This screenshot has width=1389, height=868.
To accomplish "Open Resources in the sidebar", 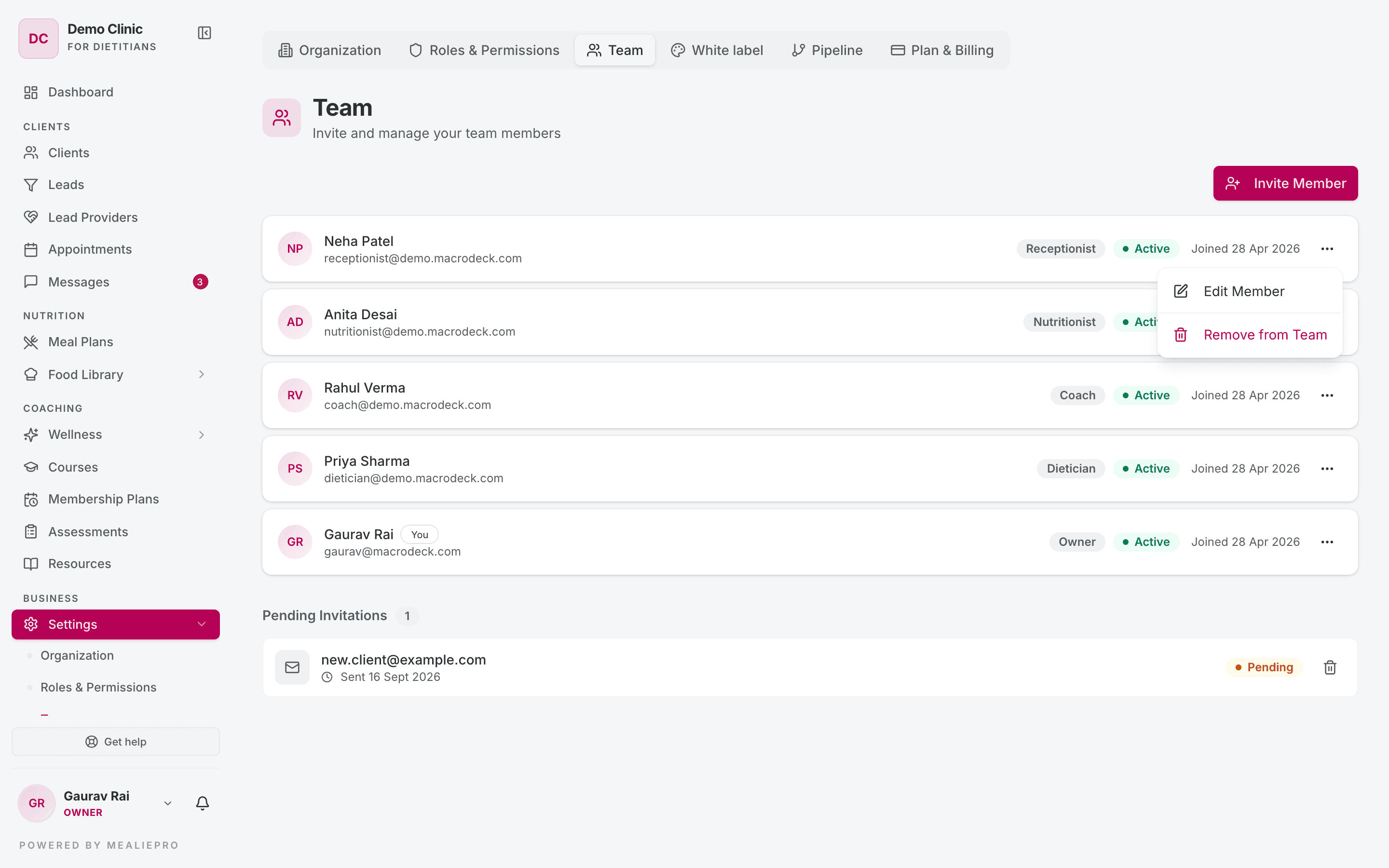I will pos(115,564).
